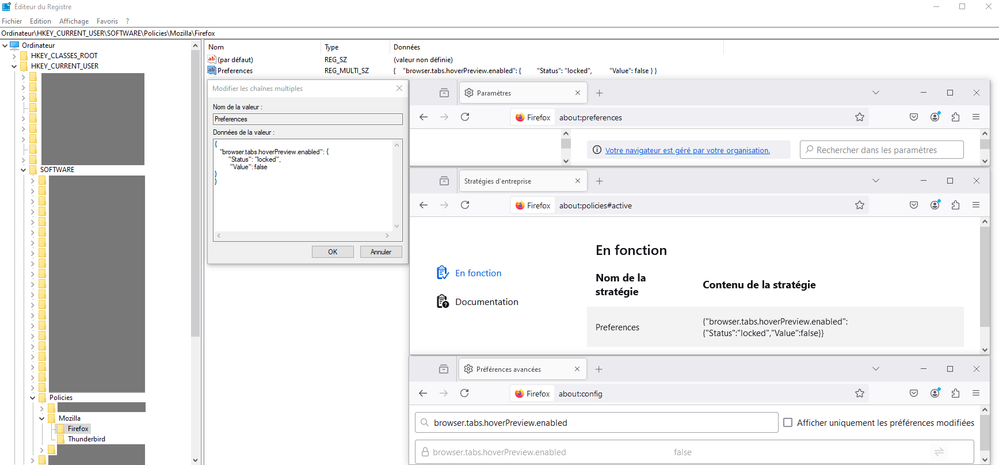
Task: Select the Paramètres tab
Action: (x=522, y=93)
